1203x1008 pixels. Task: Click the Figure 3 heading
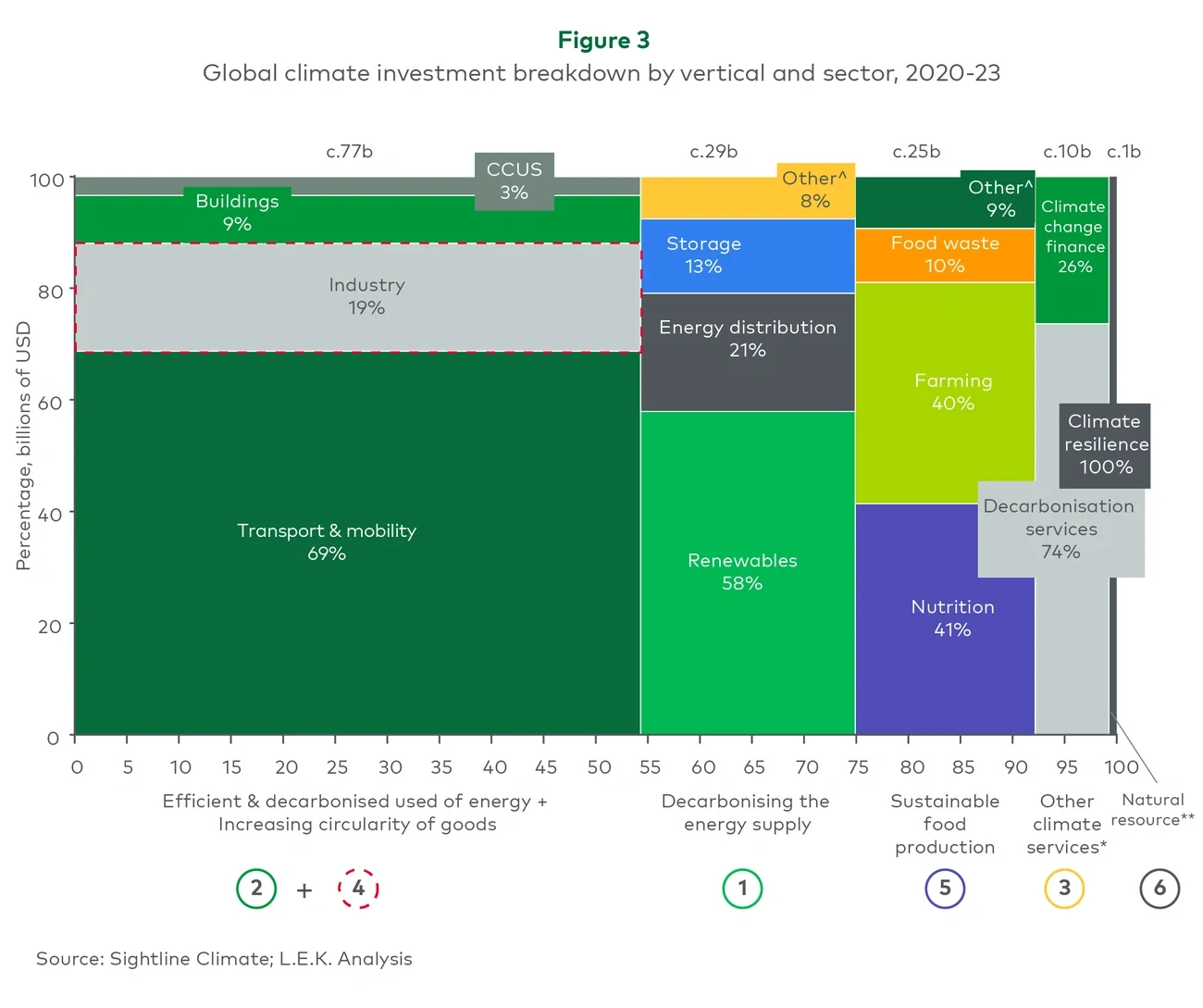[x=603, y=40]
